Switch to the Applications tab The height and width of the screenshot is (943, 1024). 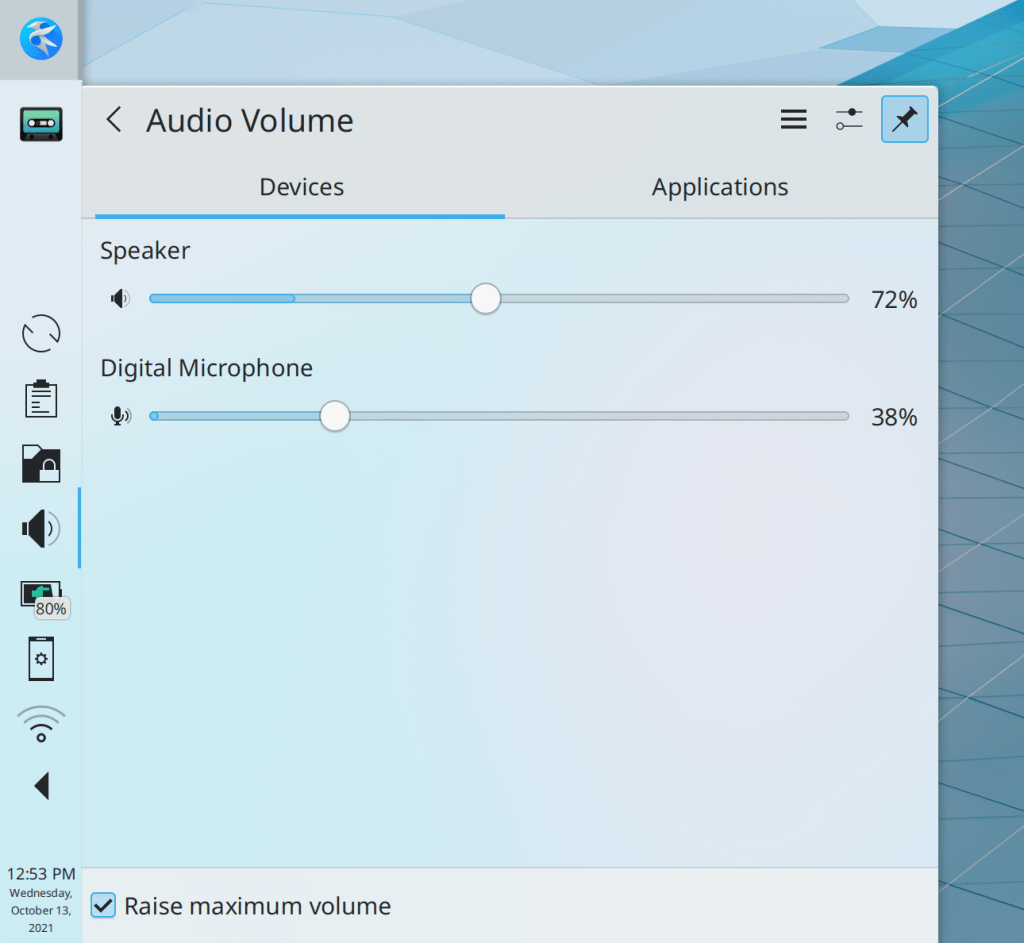(x=720, y=187)
